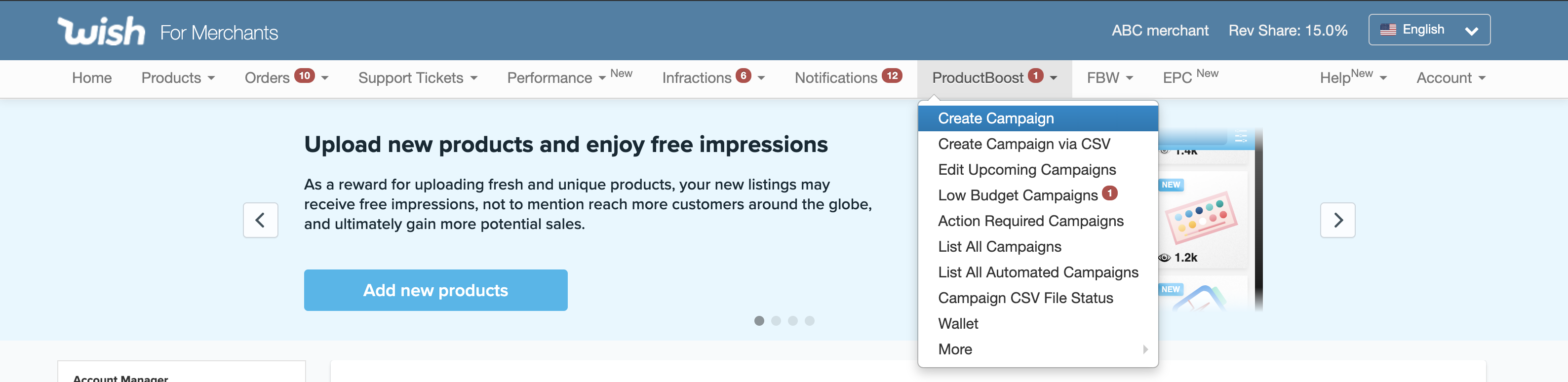Open the English language dropdown
Image resolution: width=1568 pixels, height=382 pixels.
pyautogui.click(x=1429, y=30)
